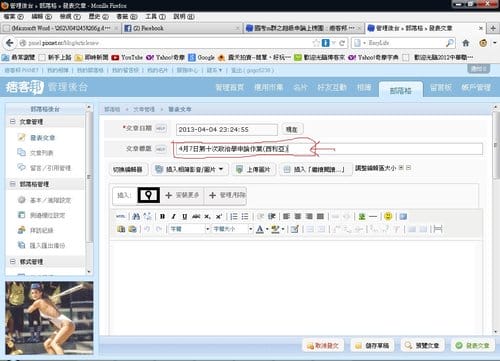Image resolution: width=500 pixels, height=361 pixels.
Task: Apply superscript formatting
Action: coord(219,216)
